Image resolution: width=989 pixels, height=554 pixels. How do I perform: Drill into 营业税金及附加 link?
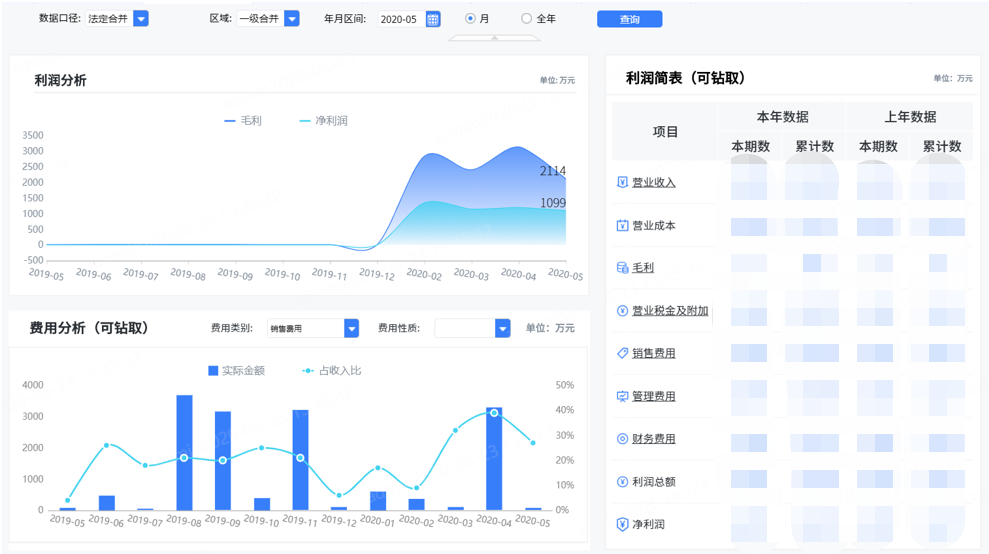(x=670, y=310)
